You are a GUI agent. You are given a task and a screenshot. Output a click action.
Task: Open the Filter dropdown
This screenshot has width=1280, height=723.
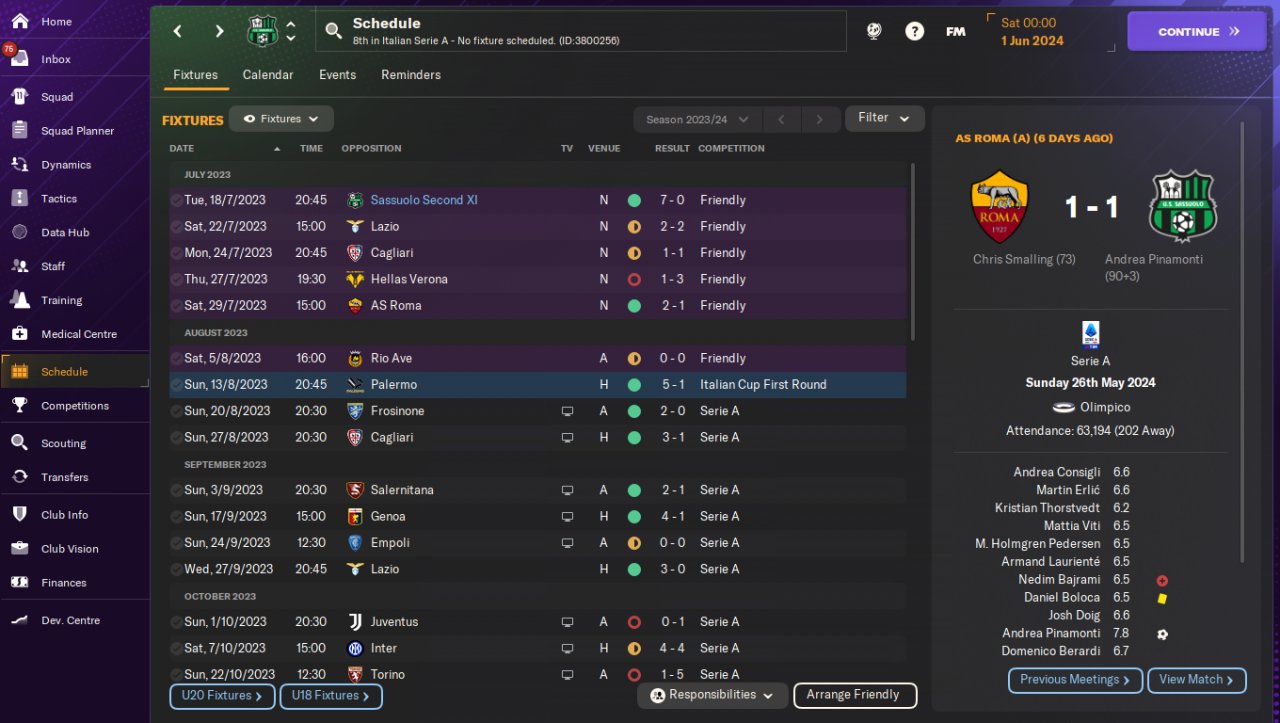(x=884, y=118)
